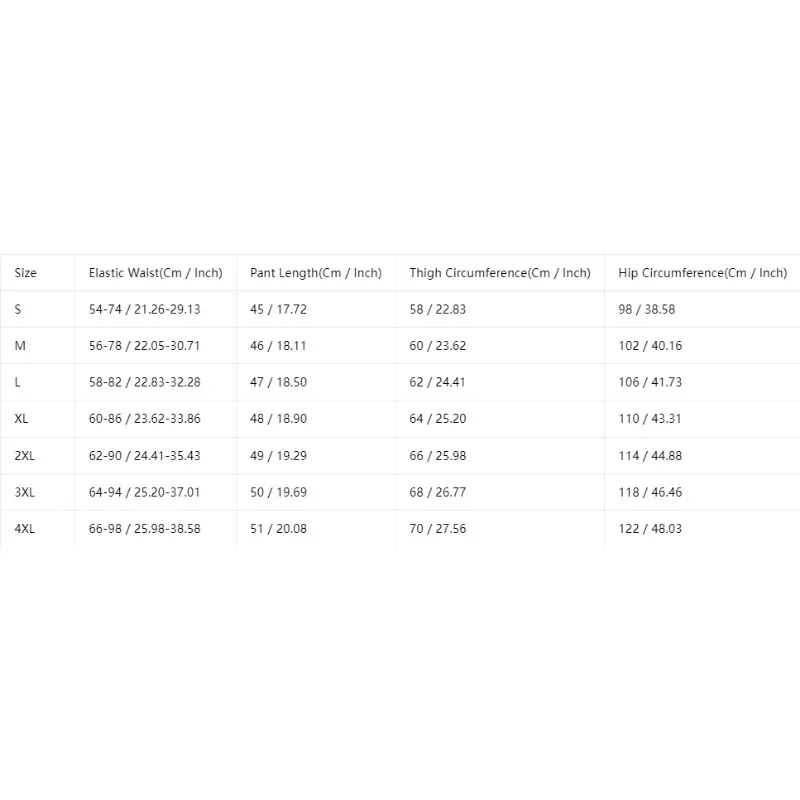Select the S size row label
The width and height of the screenshot is (800, 800).
[x=18, y=309]
